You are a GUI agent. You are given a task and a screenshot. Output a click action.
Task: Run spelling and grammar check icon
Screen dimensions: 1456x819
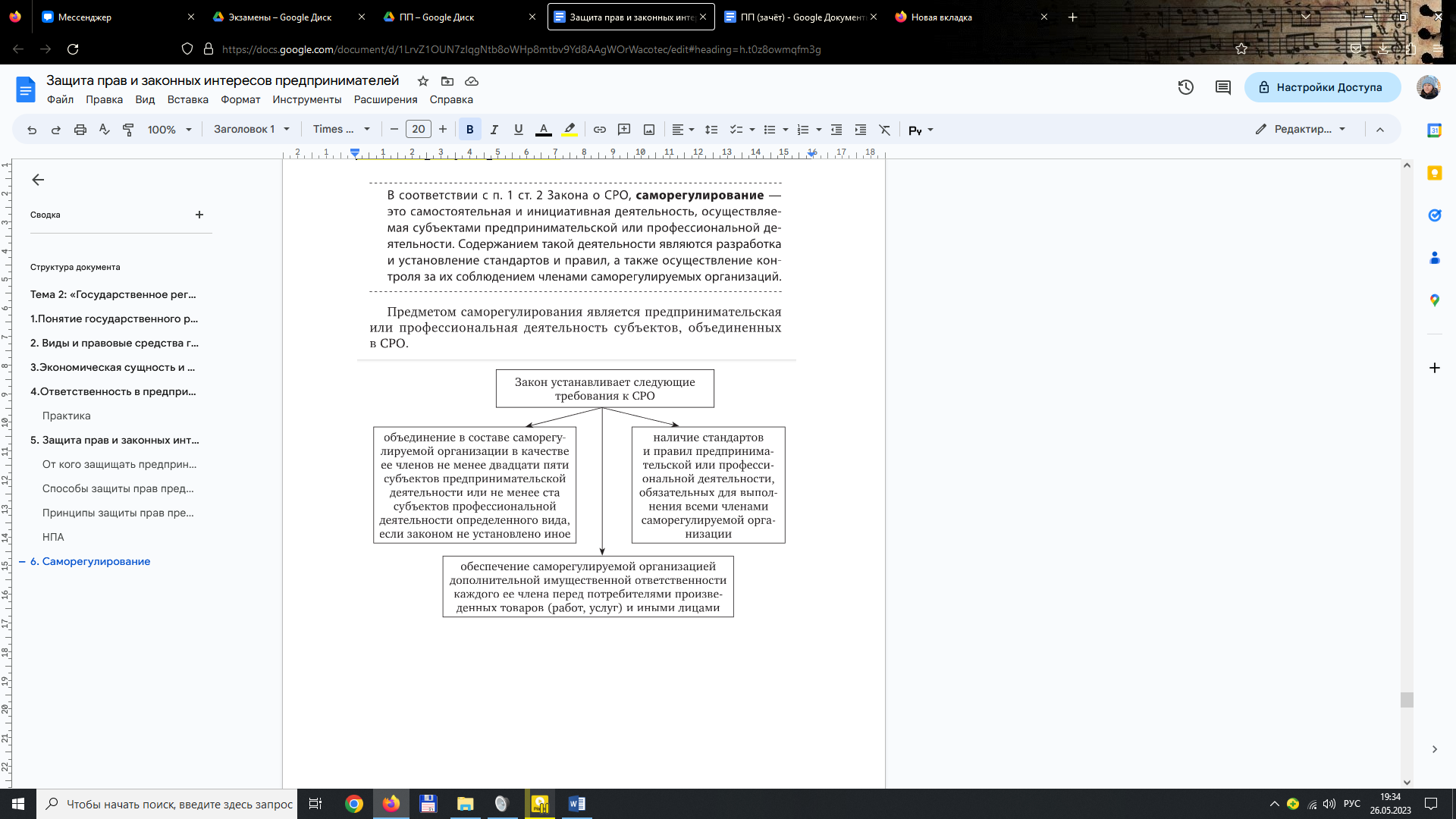tap(105, 130)
